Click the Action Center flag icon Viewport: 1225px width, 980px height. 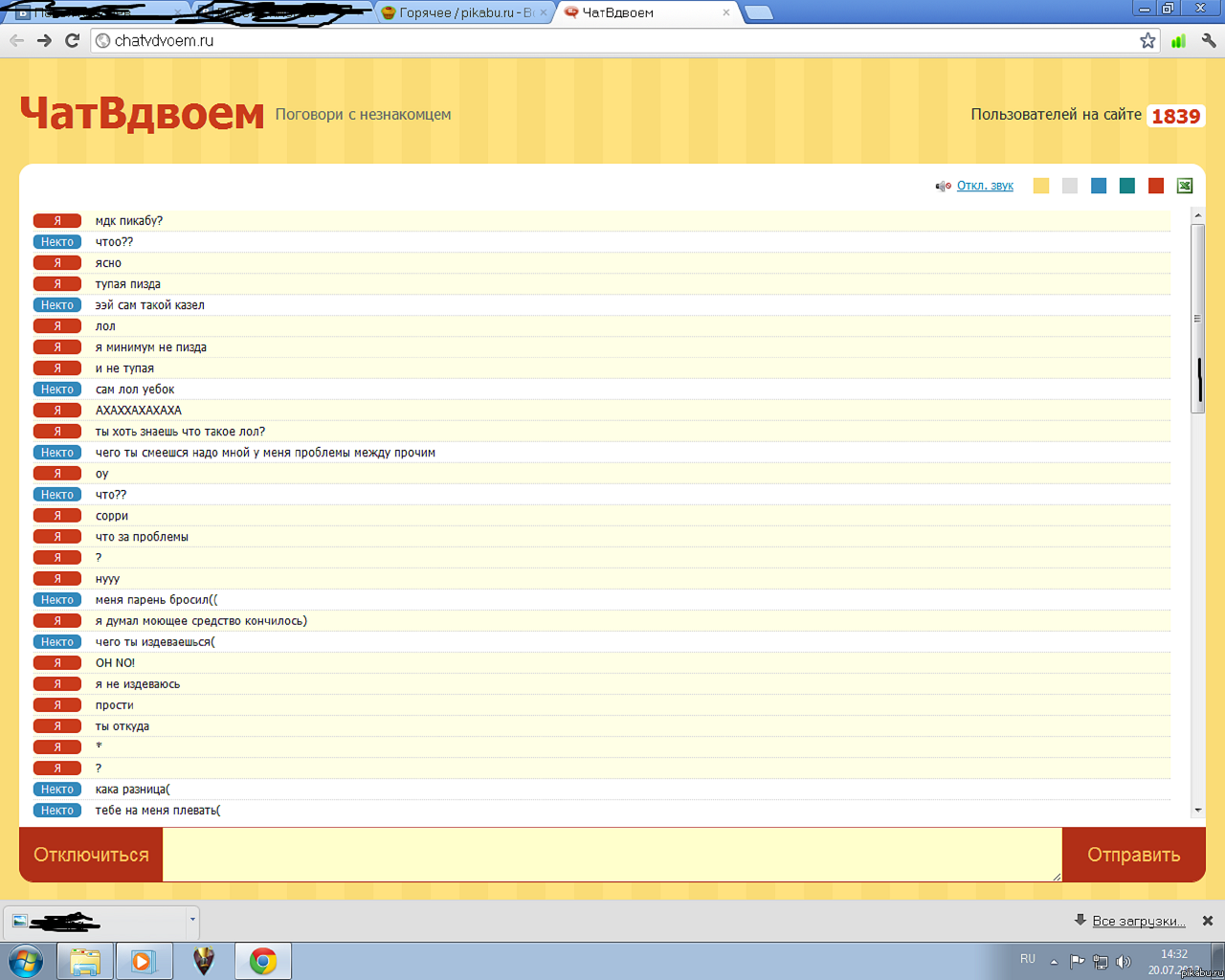(1078, 961)
